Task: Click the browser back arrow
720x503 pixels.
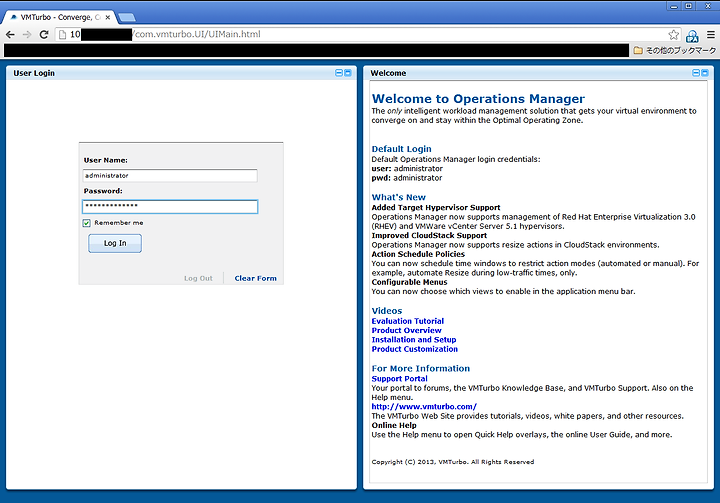Action: pyautogui.click(x=10, y=34)
